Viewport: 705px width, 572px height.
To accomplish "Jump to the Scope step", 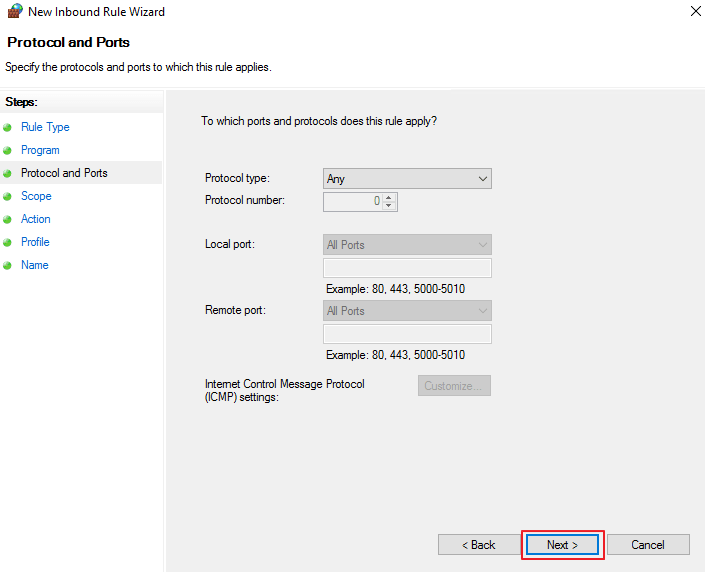I will (x=36, y=196).
